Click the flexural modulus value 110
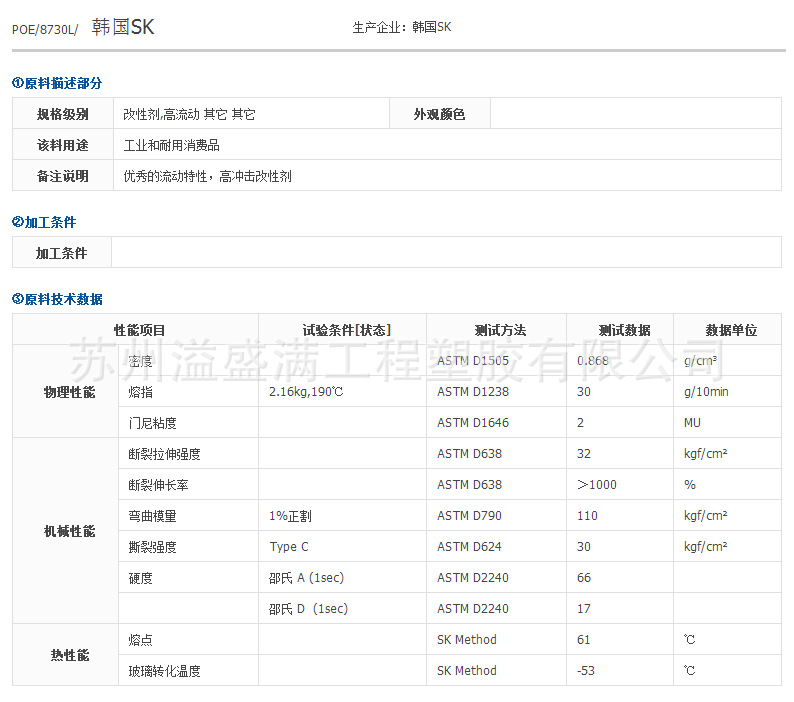The image size is (794, 702). (x=587, y=516)
